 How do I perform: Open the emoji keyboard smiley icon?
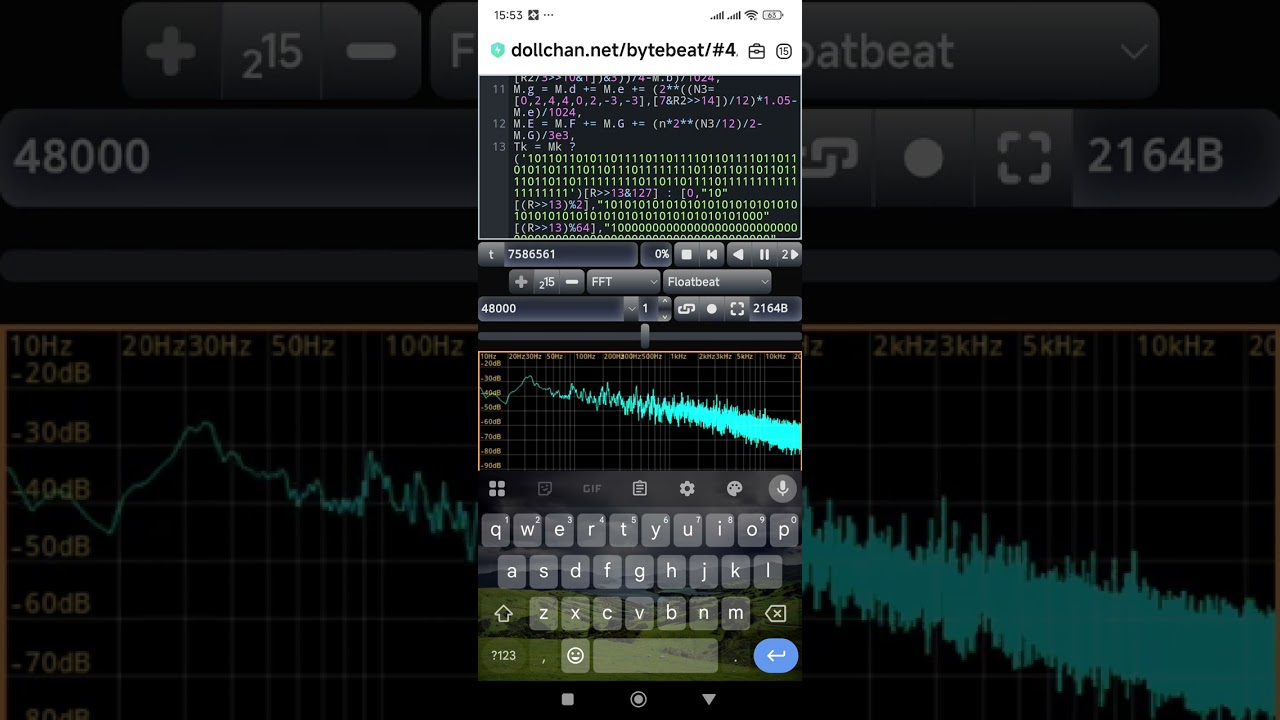point(576,656)
